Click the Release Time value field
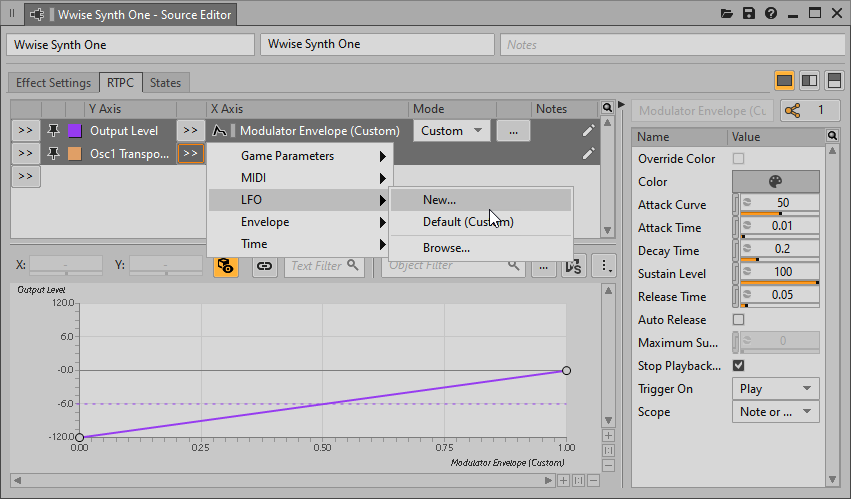Viewport: 851px width, 499px height. point(780,295)
